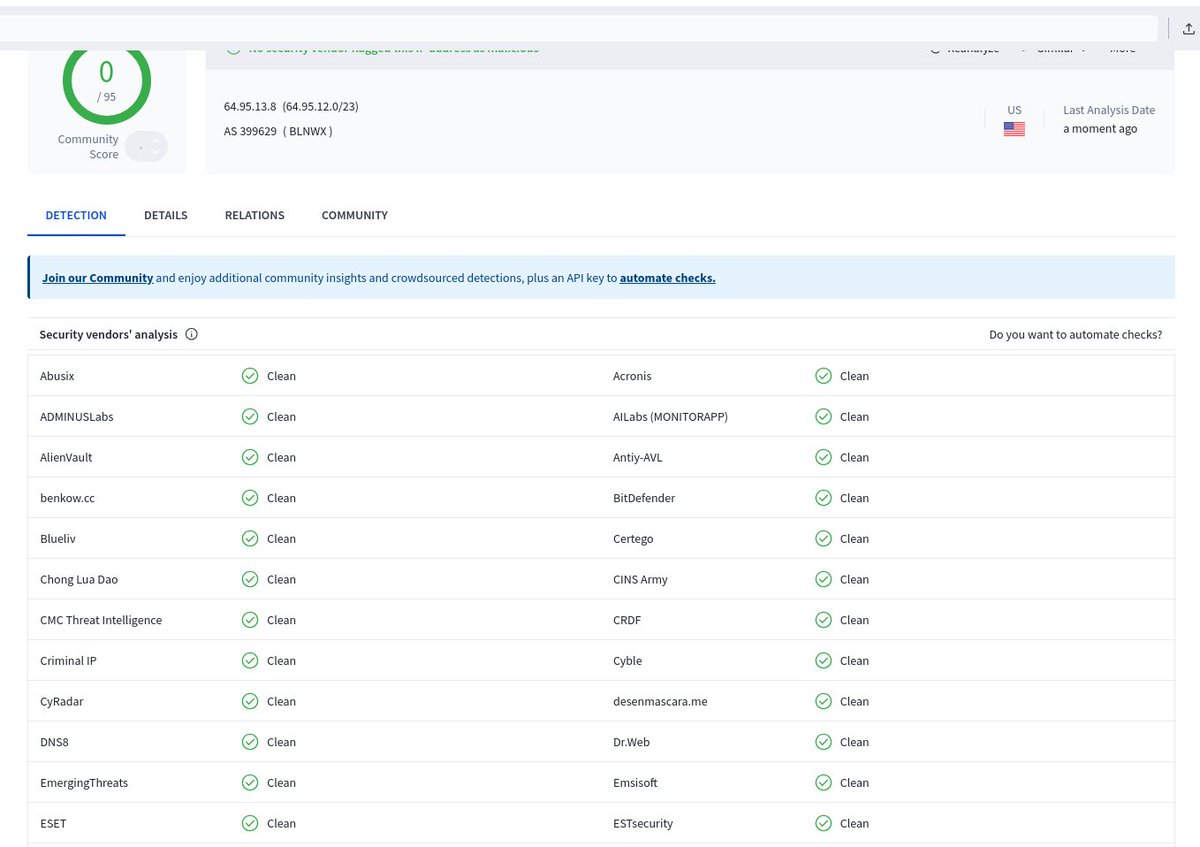The image size is (1200, 847).
Task: Click the ESTsecurity check icon
Action: pos(823,823)
